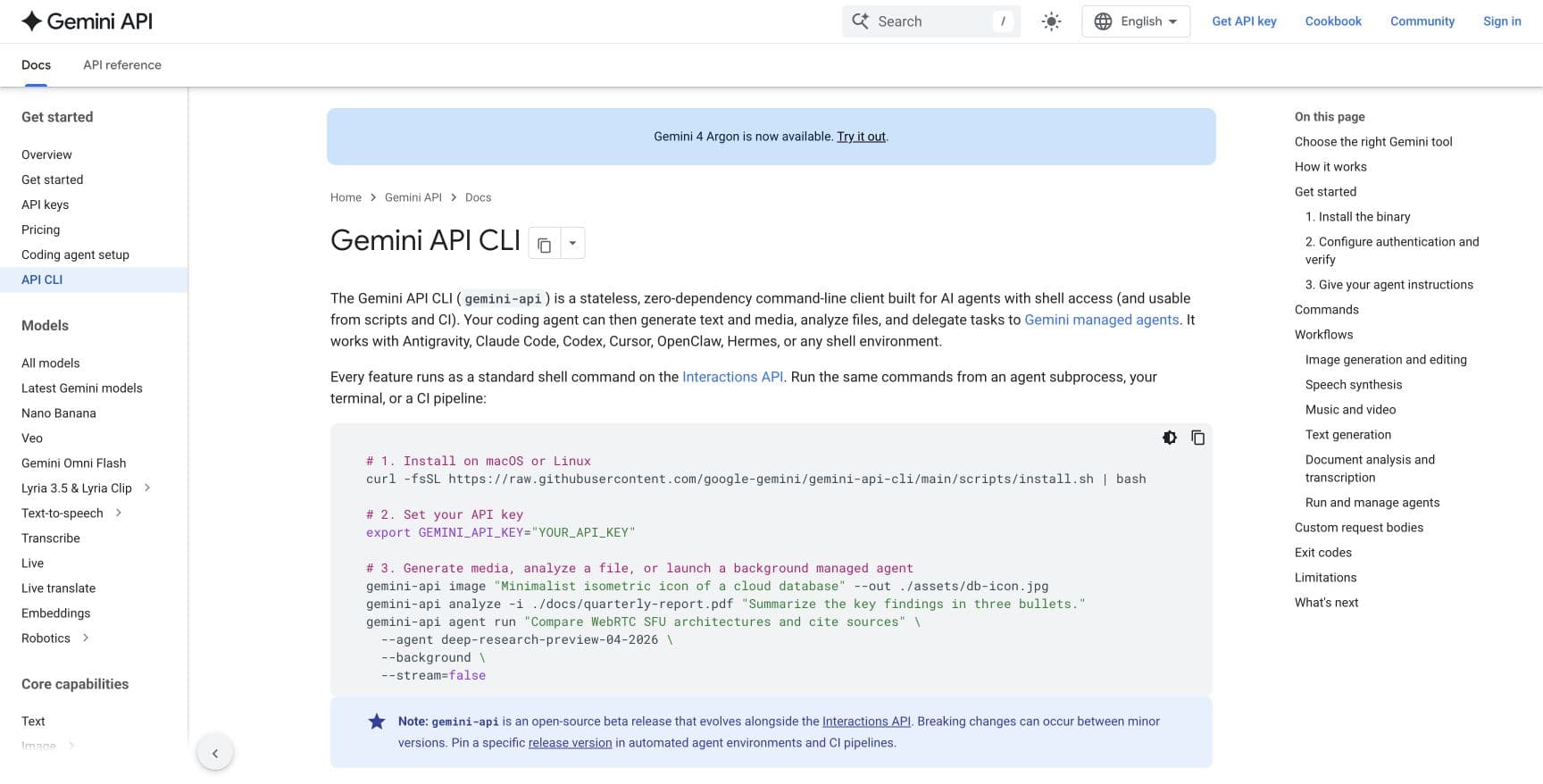The height and width of the screenshot is (784, 1543).
Task: Open Nano Banana model page
Action: tap(59, 413)
